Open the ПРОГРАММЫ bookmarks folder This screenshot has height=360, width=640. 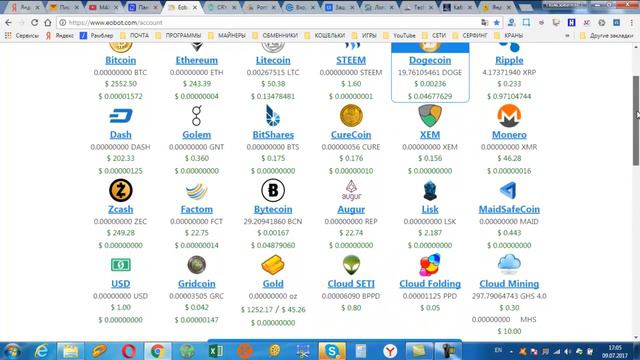179,36
